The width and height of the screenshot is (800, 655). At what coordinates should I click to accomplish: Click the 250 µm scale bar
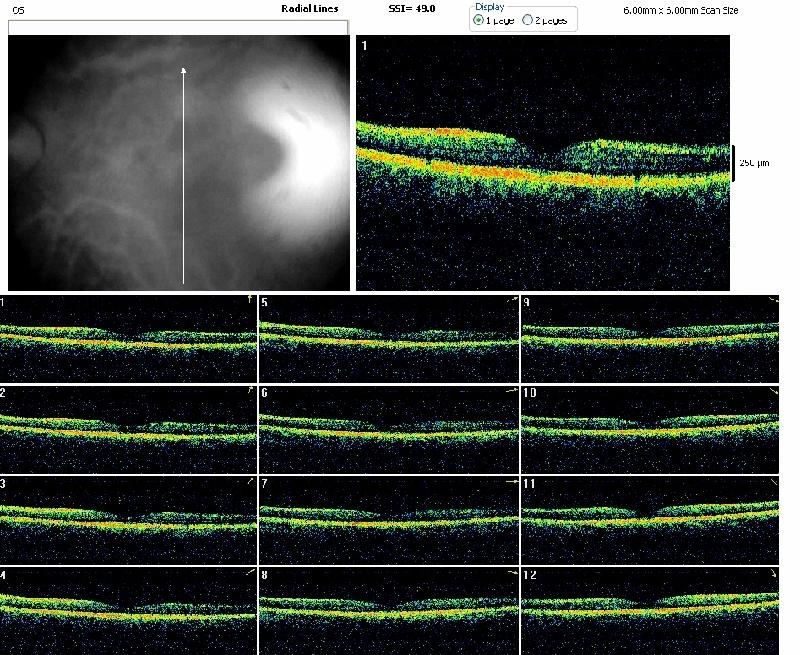pos(733,162)
